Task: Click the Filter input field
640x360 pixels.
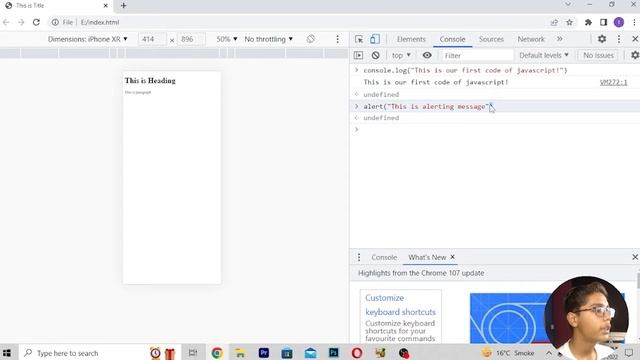Action: [x=478, y=55]
